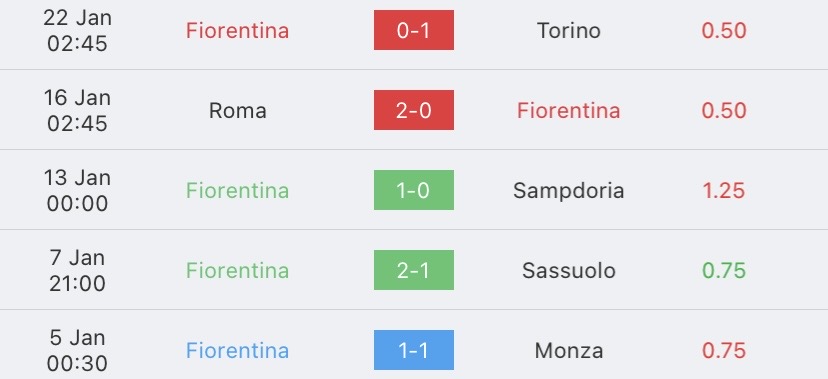Select the Monza team name

pos(569,350)
